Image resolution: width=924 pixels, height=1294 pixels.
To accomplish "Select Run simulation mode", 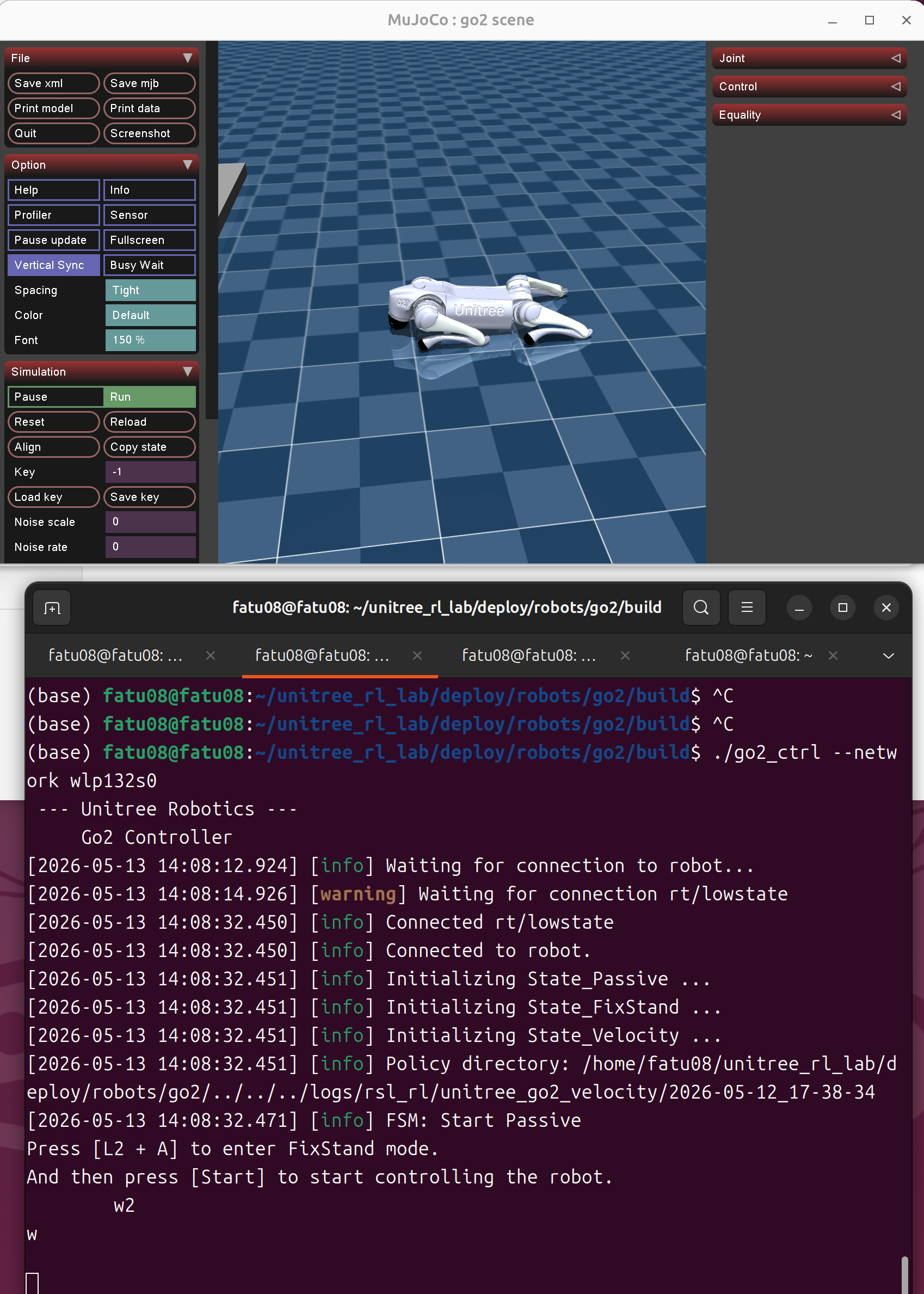I will [149, 397].
